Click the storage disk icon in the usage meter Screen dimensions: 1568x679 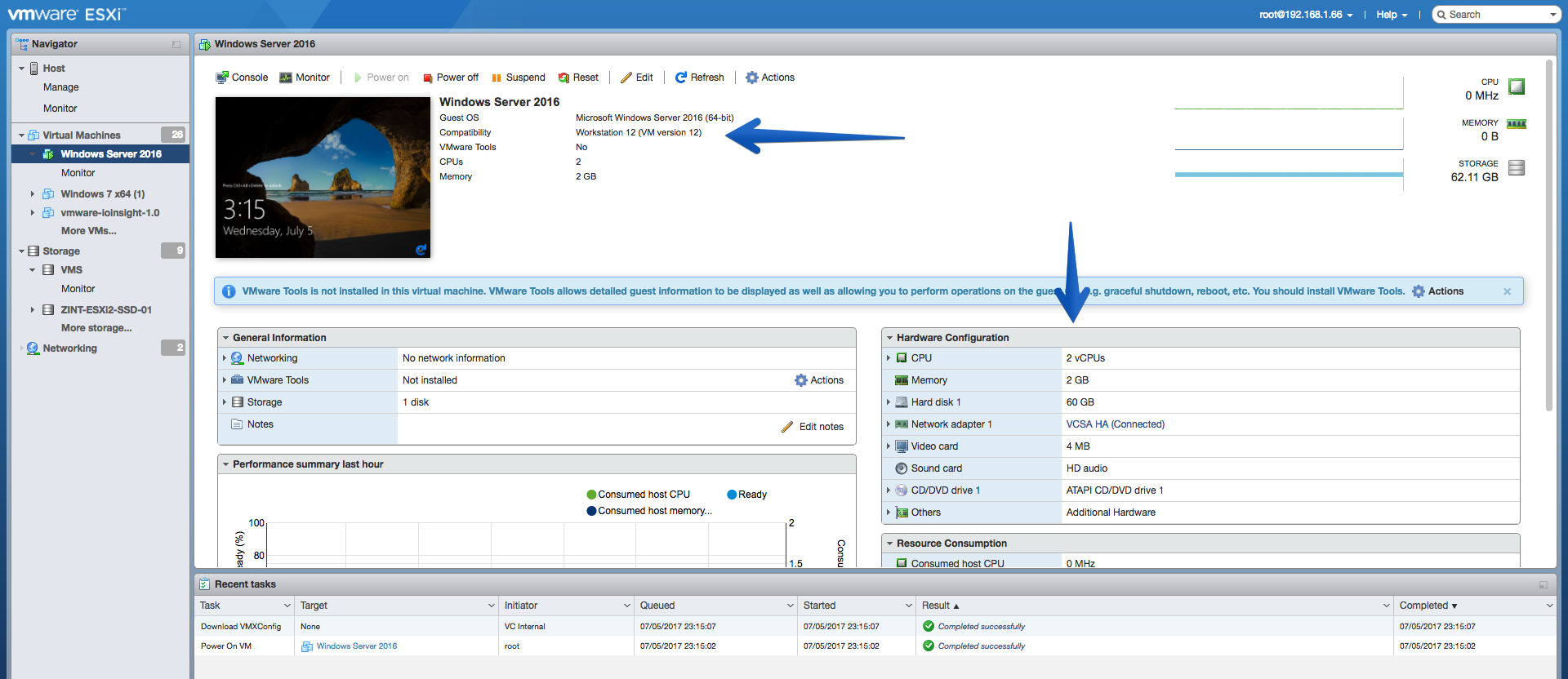click(1517, 167)
